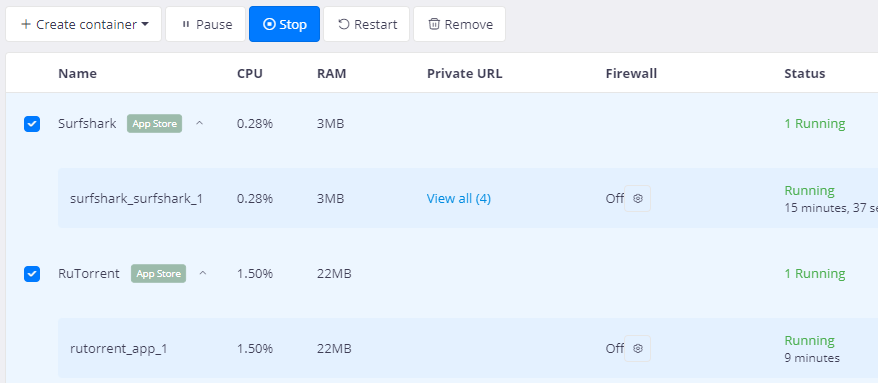Uncheck the RuTorrent checkbox
This screenshot has height=383, width=878.
[32, 274]
